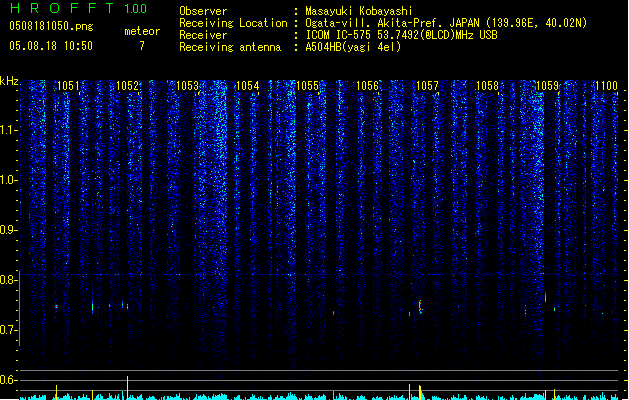Click the 0.7 kHz frequency axis label

pyautogui.click(x=8, y=330)
